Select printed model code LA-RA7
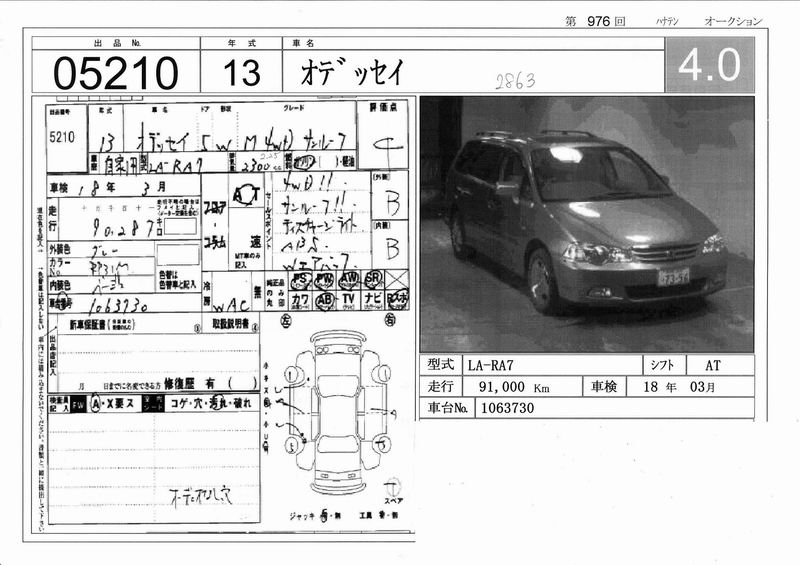The height and width of the screenshot is (565, 800). 491,365
